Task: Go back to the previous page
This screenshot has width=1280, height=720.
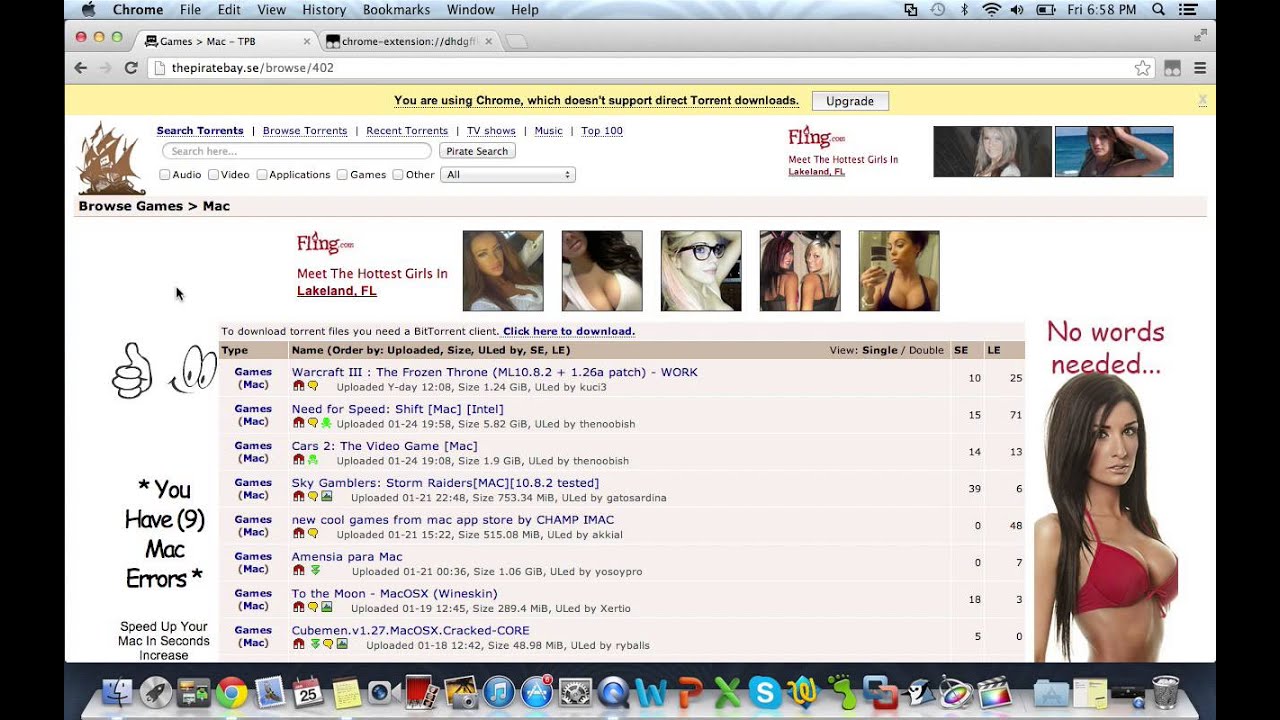Action: (81, 68)
